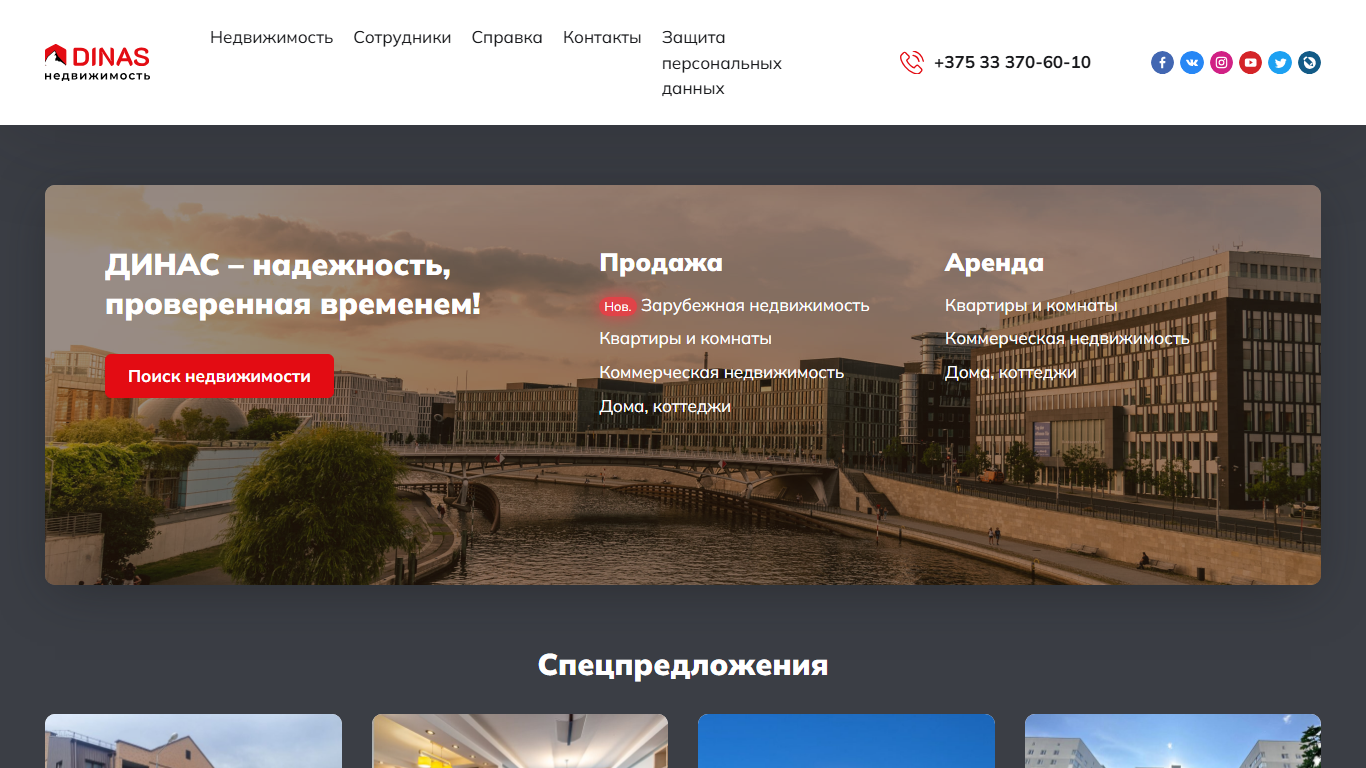Open Квартиры и комнаты under Продажа
Screen dimensions: 1366x768
tap(685, 339)
